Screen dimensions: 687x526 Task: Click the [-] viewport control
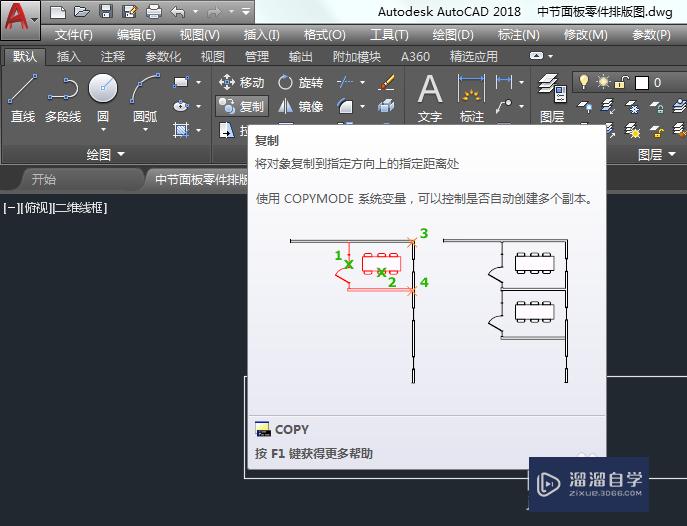pyautogui.click(x=11, y=208)
